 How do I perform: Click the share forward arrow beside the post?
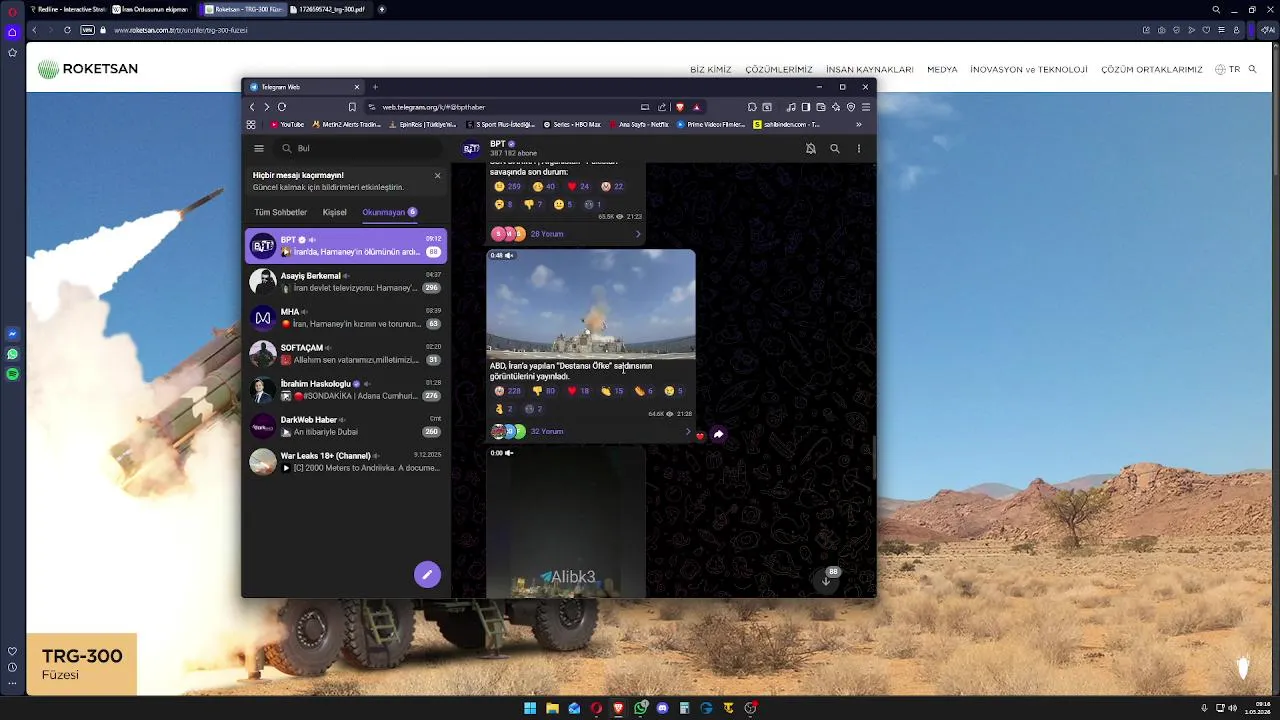718,434
